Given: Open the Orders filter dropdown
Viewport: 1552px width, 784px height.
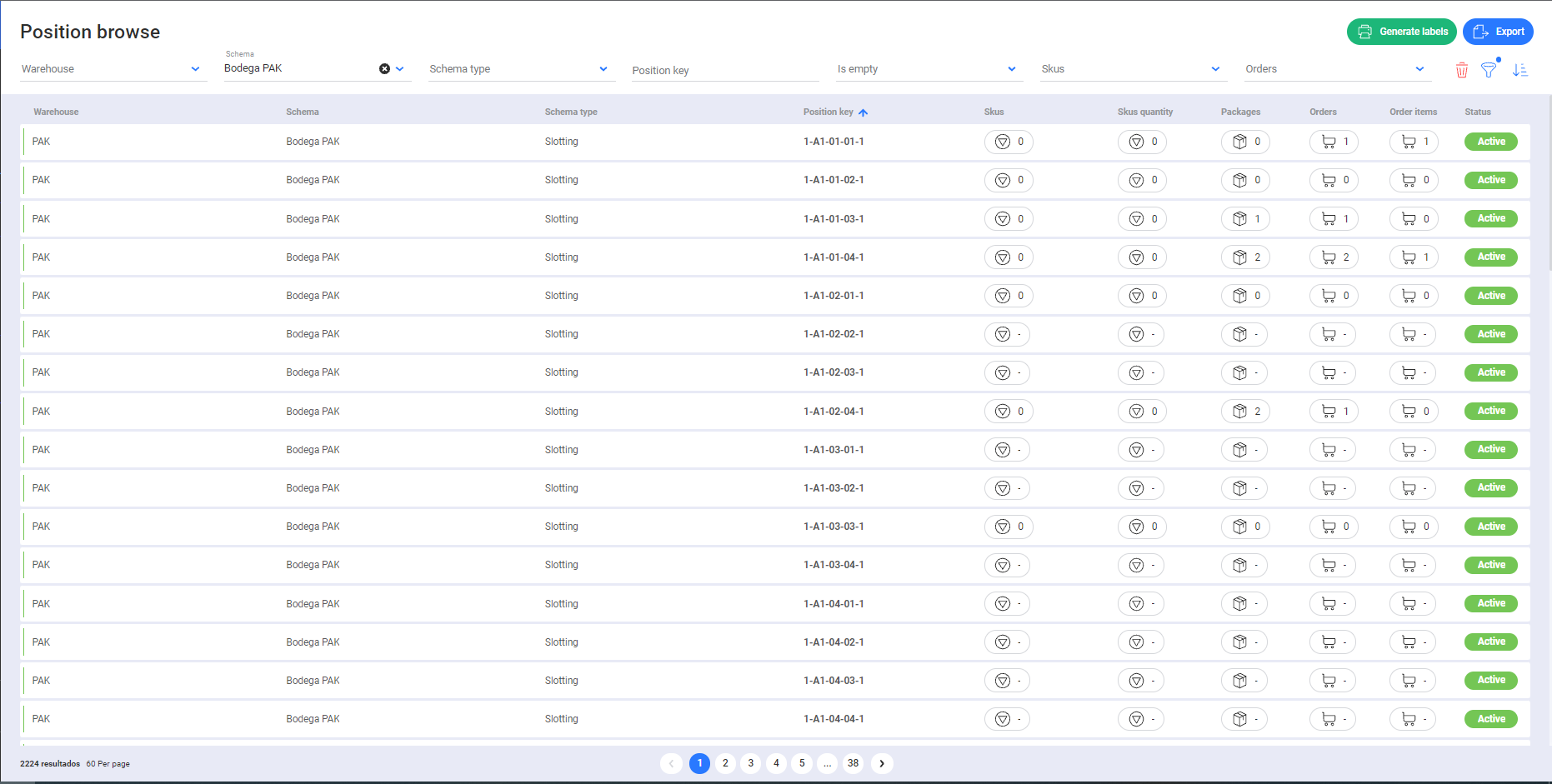Looking at the screenshot, I should pos(1337,69).
